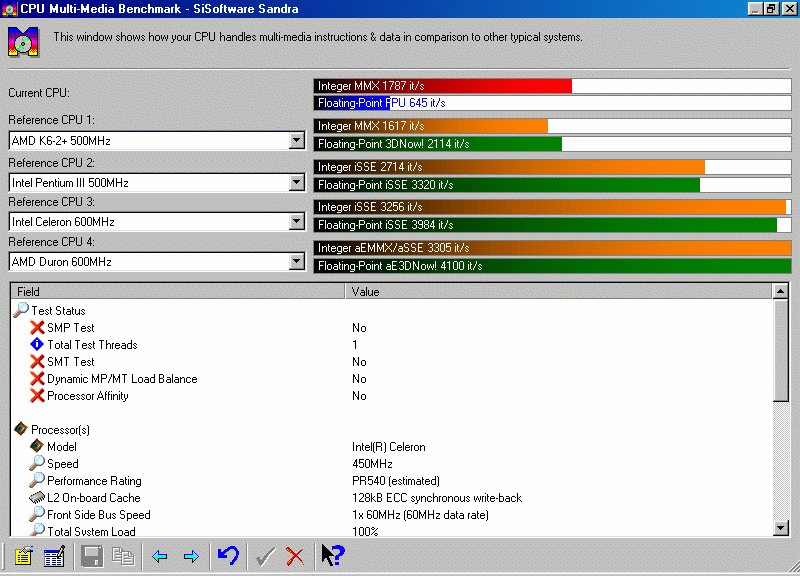This screenshot has height=576, width=800.
Task: Click the red X icon beside SMP Test
Action: [37, 327]
